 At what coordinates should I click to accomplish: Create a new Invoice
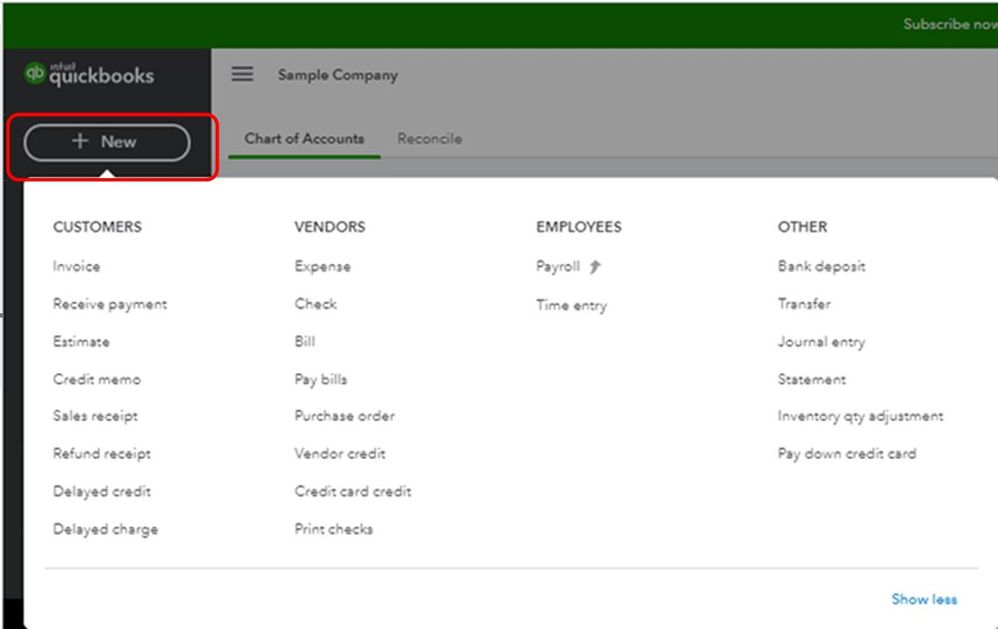(x=77, y=267)
